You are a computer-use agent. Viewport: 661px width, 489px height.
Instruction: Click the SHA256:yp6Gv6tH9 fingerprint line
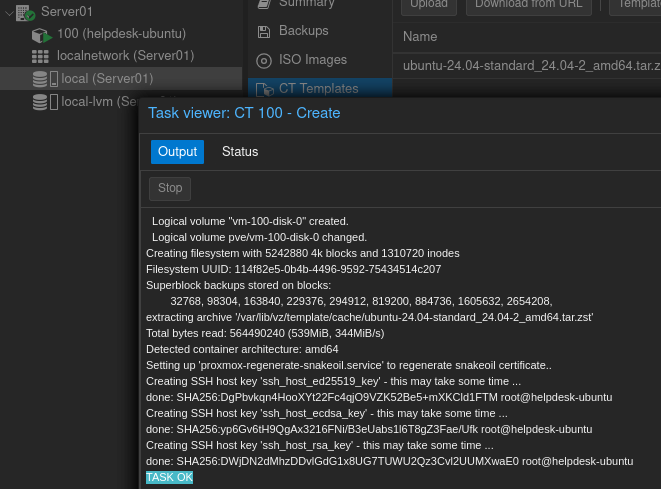[x=369, y=430]
